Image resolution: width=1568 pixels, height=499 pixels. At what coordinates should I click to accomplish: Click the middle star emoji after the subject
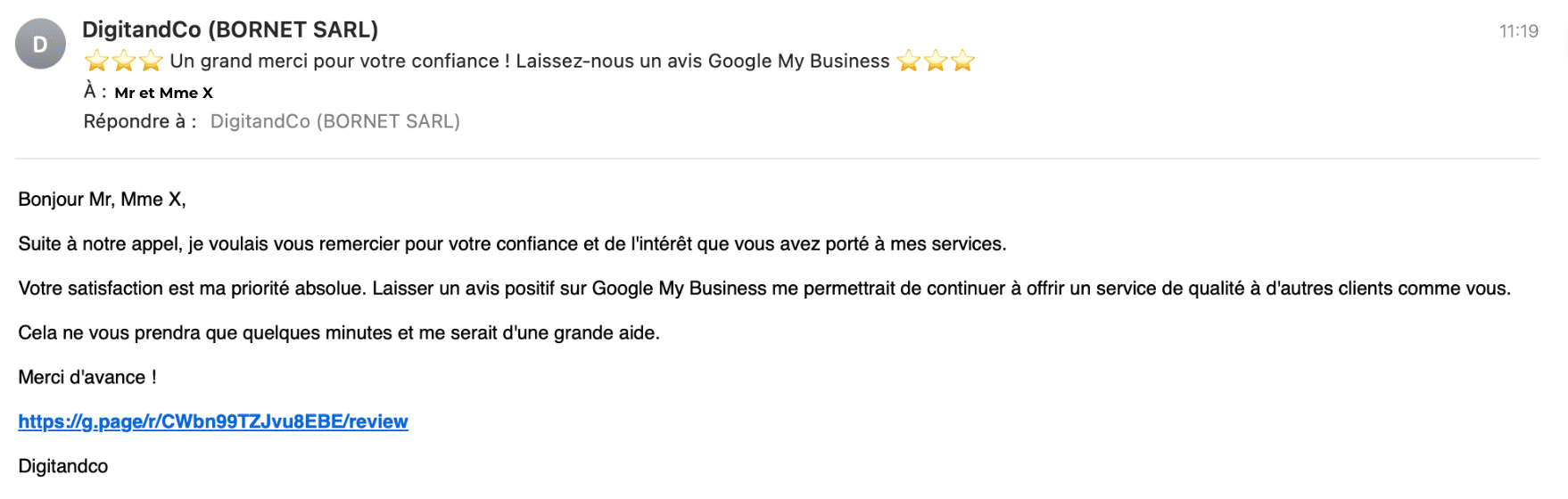pyautogui.click(x=936, y=61)
